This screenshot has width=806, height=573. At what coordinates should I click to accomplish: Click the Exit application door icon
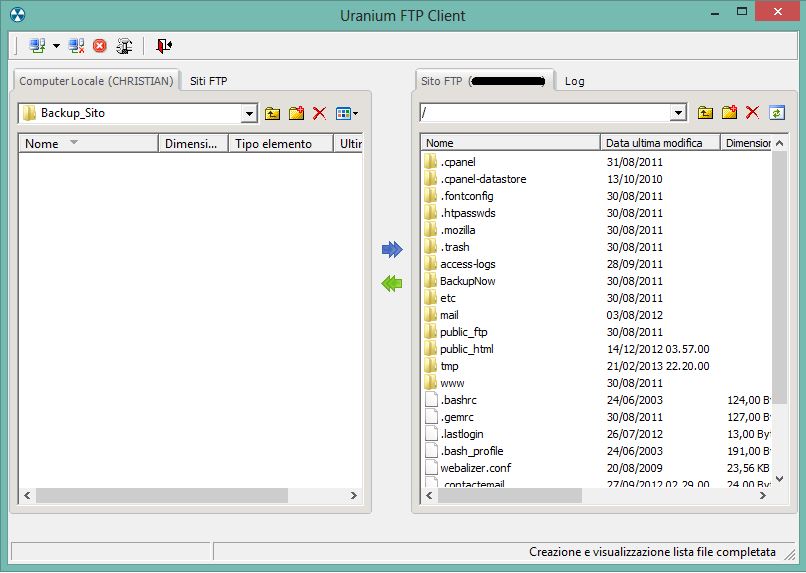click(163, 46)
